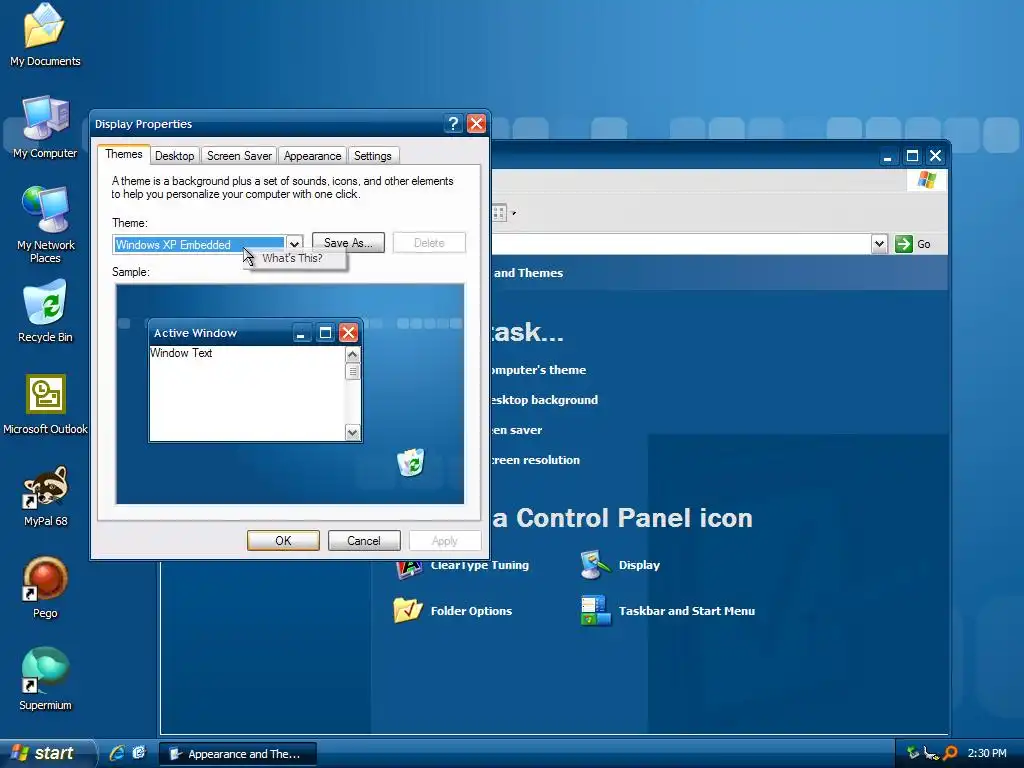Click the Safely Remove Hardware tray icon
This screenshot has width=1024, height=768.
913,753
